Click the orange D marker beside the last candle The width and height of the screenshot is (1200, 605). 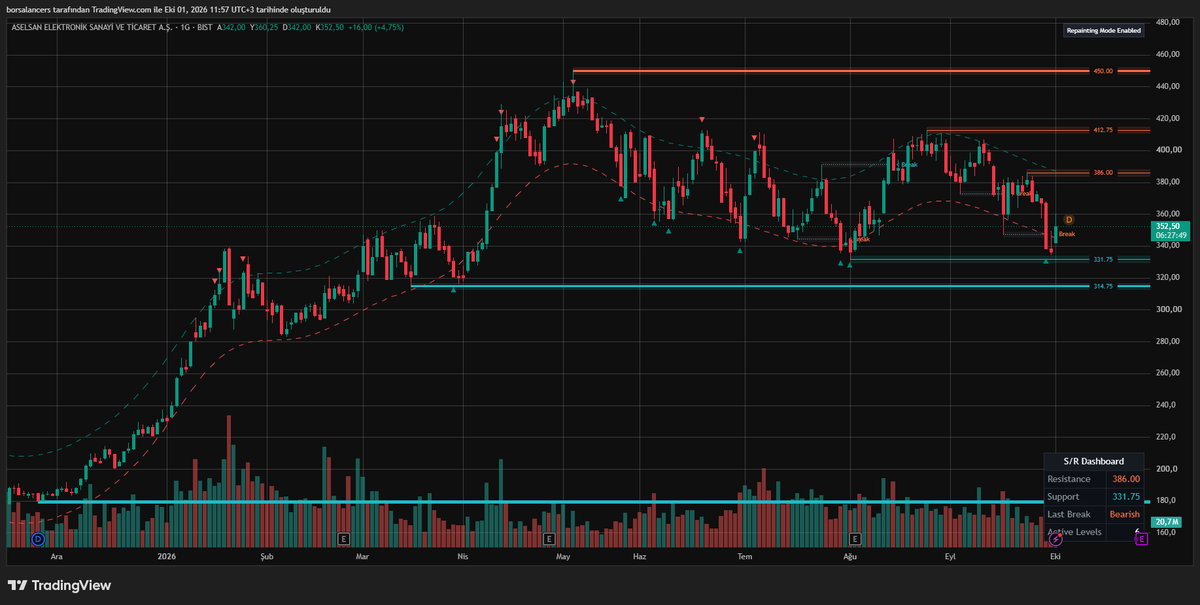click(x=1069, y=219)
